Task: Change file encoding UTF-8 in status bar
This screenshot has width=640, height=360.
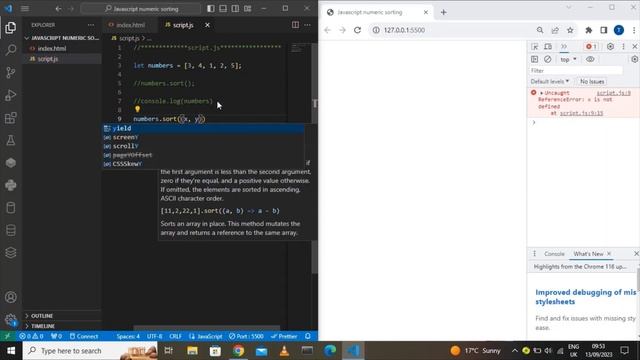Action: point(155,336)
